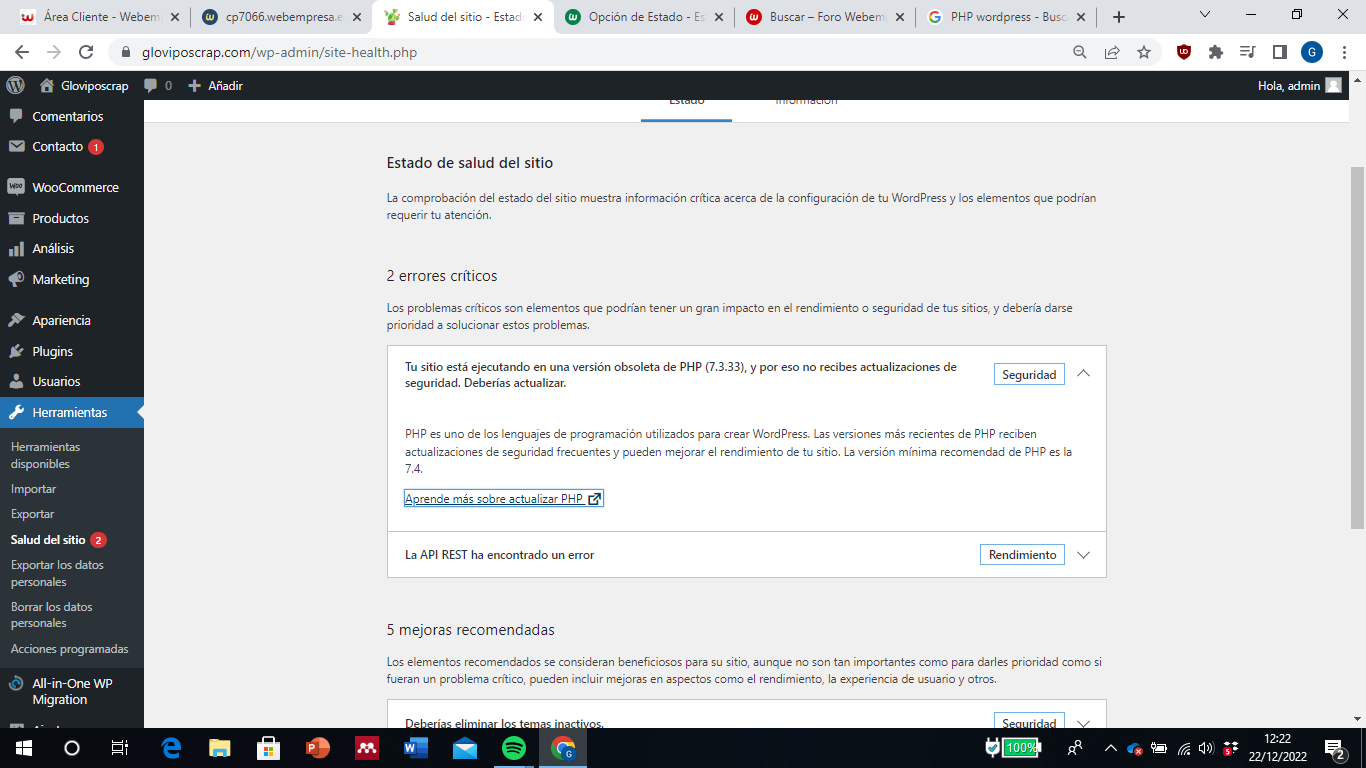Open Herramientas disponibles submenu
The image size is (1366, 768).
coord(45,455)
